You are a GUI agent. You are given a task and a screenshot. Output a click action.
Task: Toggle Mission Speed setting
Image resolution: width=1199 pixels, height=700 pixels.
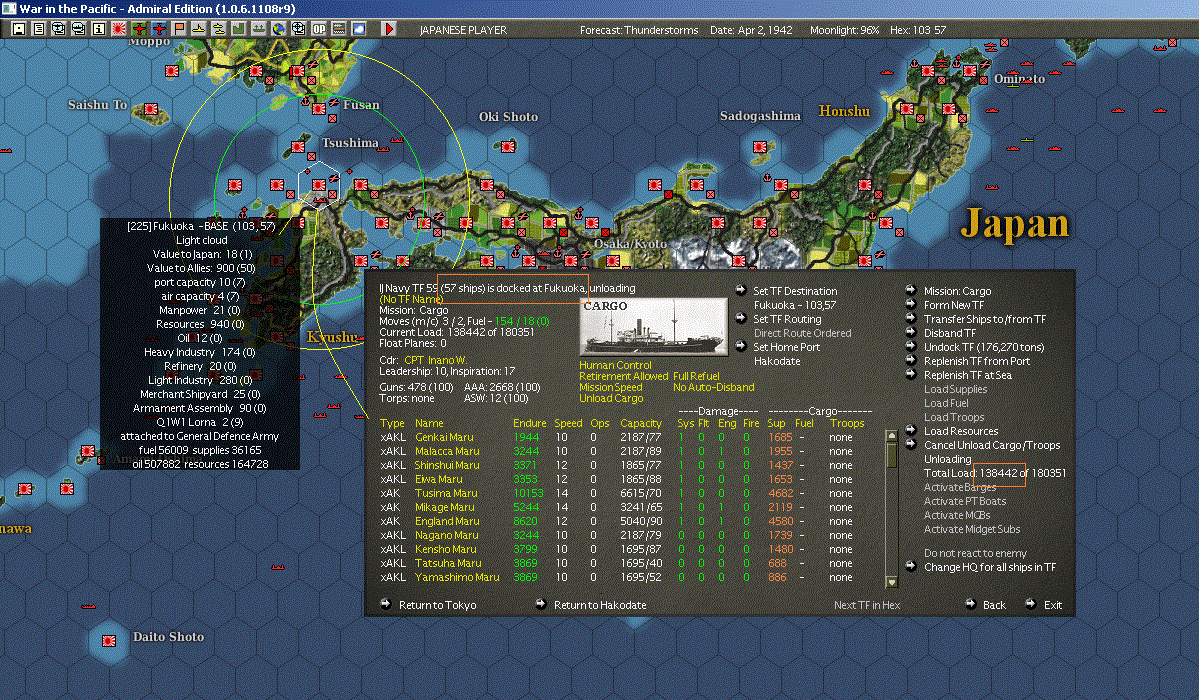611,387
